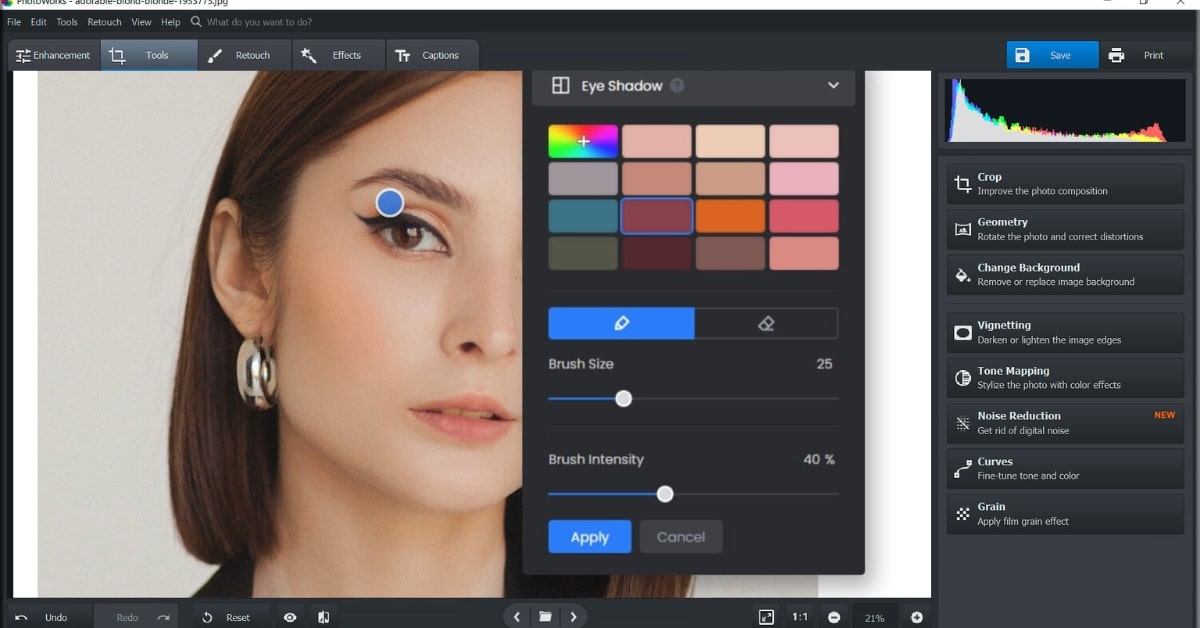
Task: Click the Save button
Action: [x=1052, y=55]
